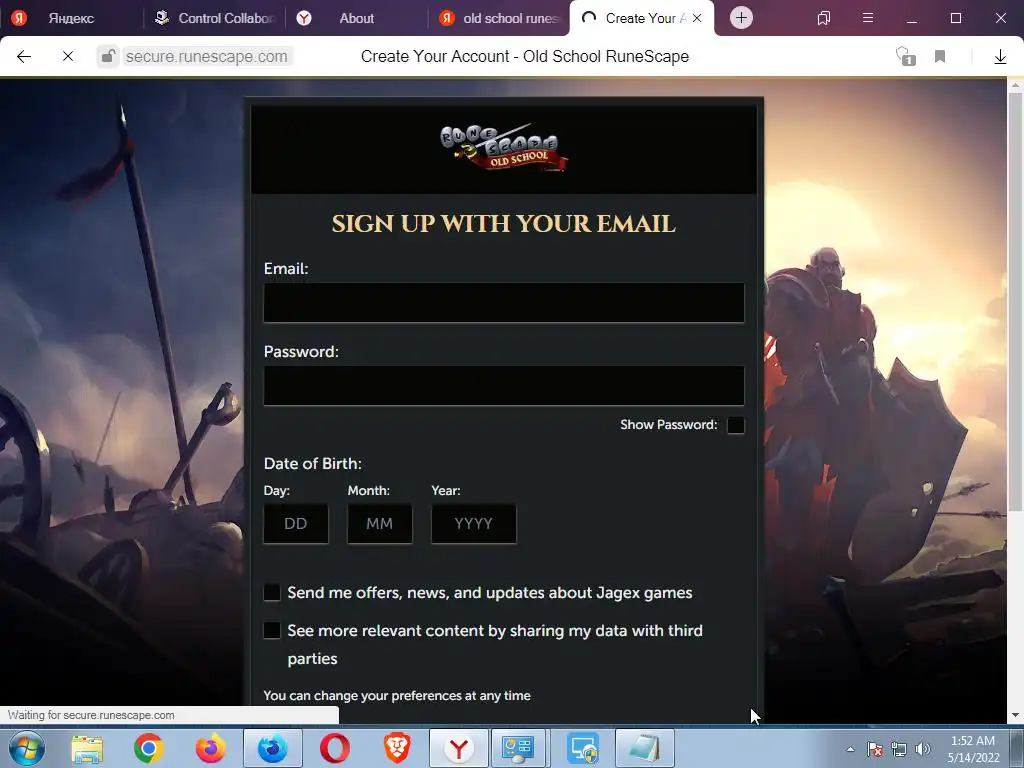The height and width of the screenshot is (768, 1024).
Task: Open the volume tray icon
Action: [922, 749]
